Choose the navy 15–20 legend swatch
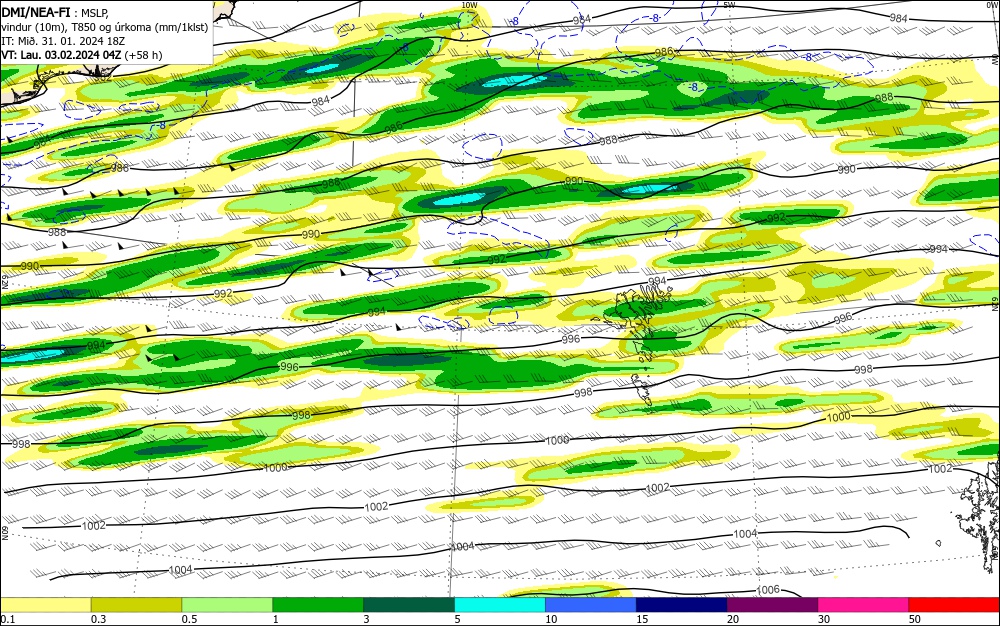This screenshot has width=1000, height=626. (x=682, y=605)
